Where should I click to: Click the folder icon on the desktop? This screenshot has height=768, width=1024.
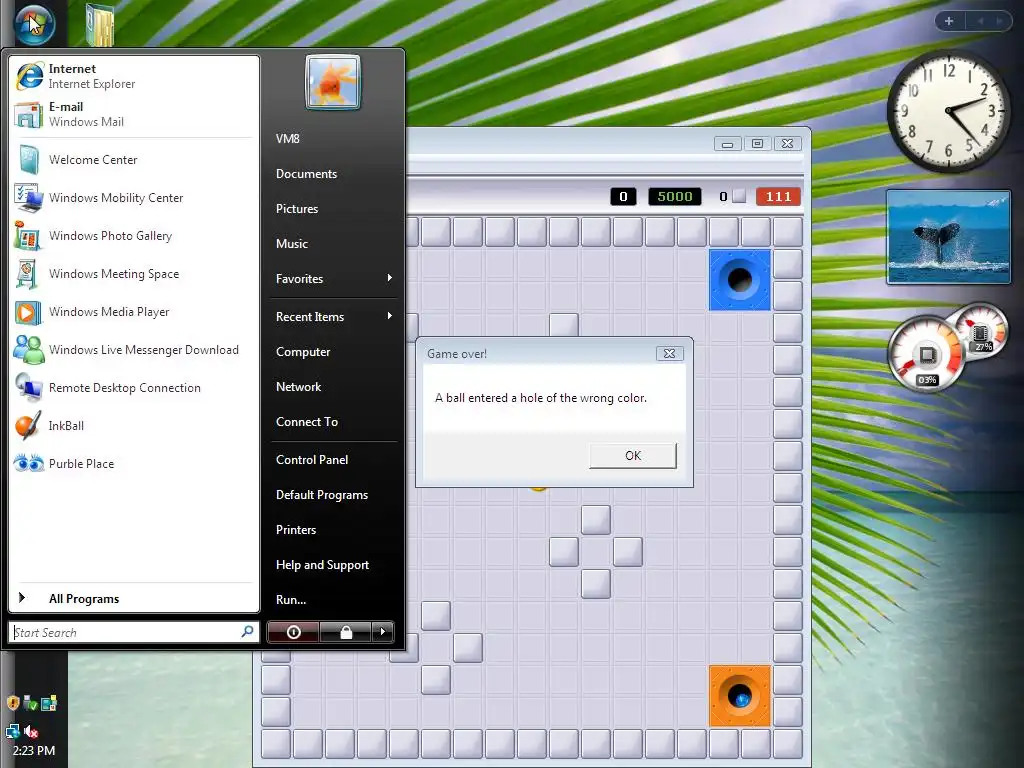click(100, 25)
